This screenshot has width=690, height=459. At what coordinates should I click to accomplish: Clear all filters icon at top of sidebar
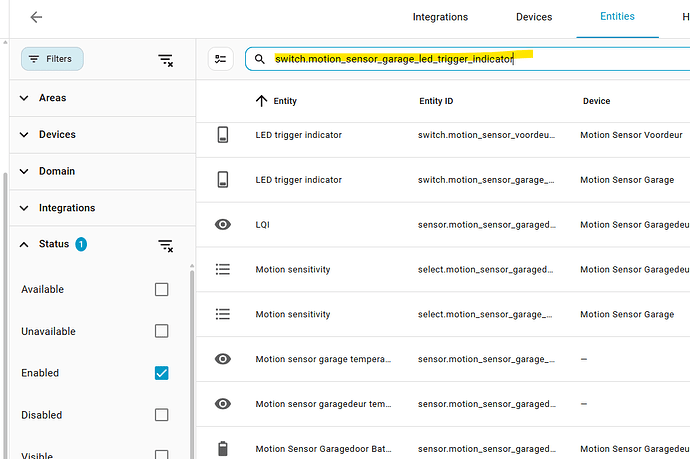[166, 60]
